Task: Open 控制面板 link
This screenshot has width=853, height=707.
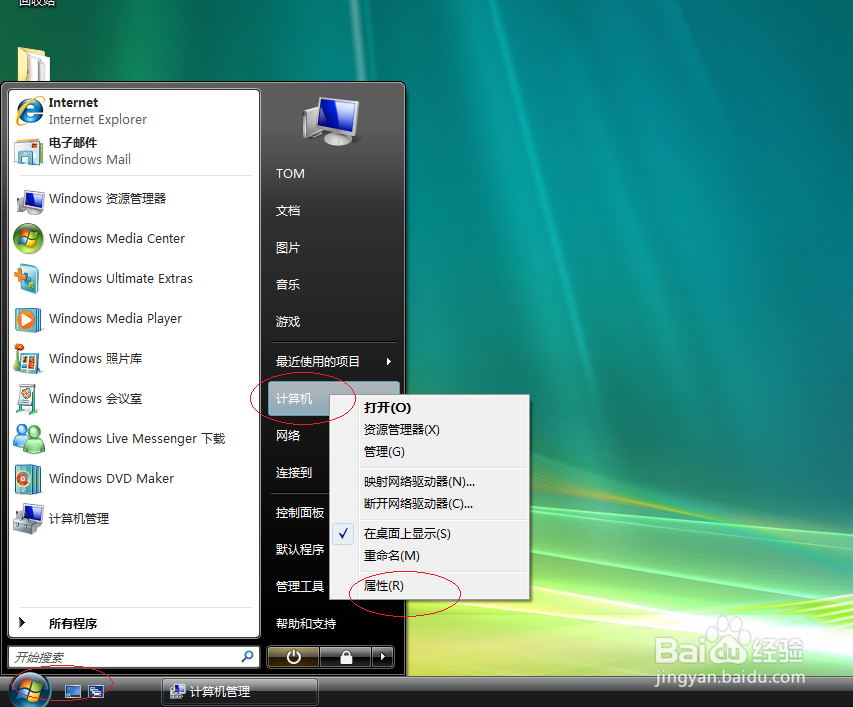Action: click(300, 512)
